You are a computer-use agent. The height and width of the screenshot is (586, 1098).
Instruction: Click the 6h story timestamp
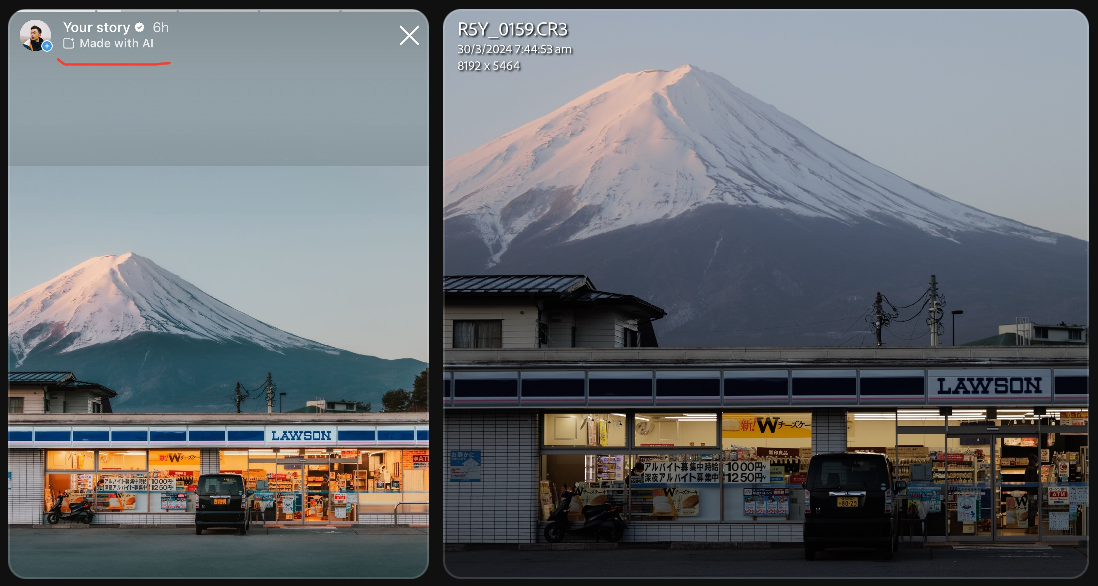pos(161,27)
